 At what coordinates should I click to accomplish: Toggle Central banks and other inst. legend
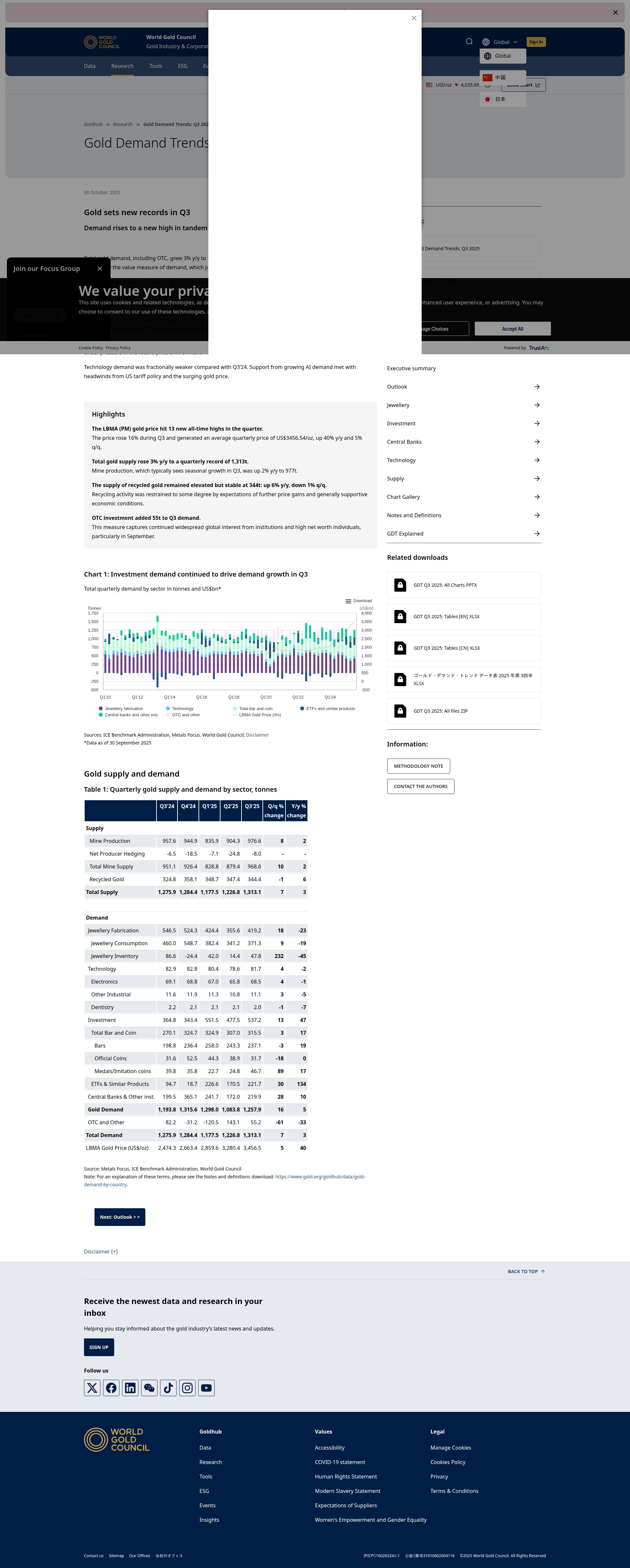tap(128, 715)
